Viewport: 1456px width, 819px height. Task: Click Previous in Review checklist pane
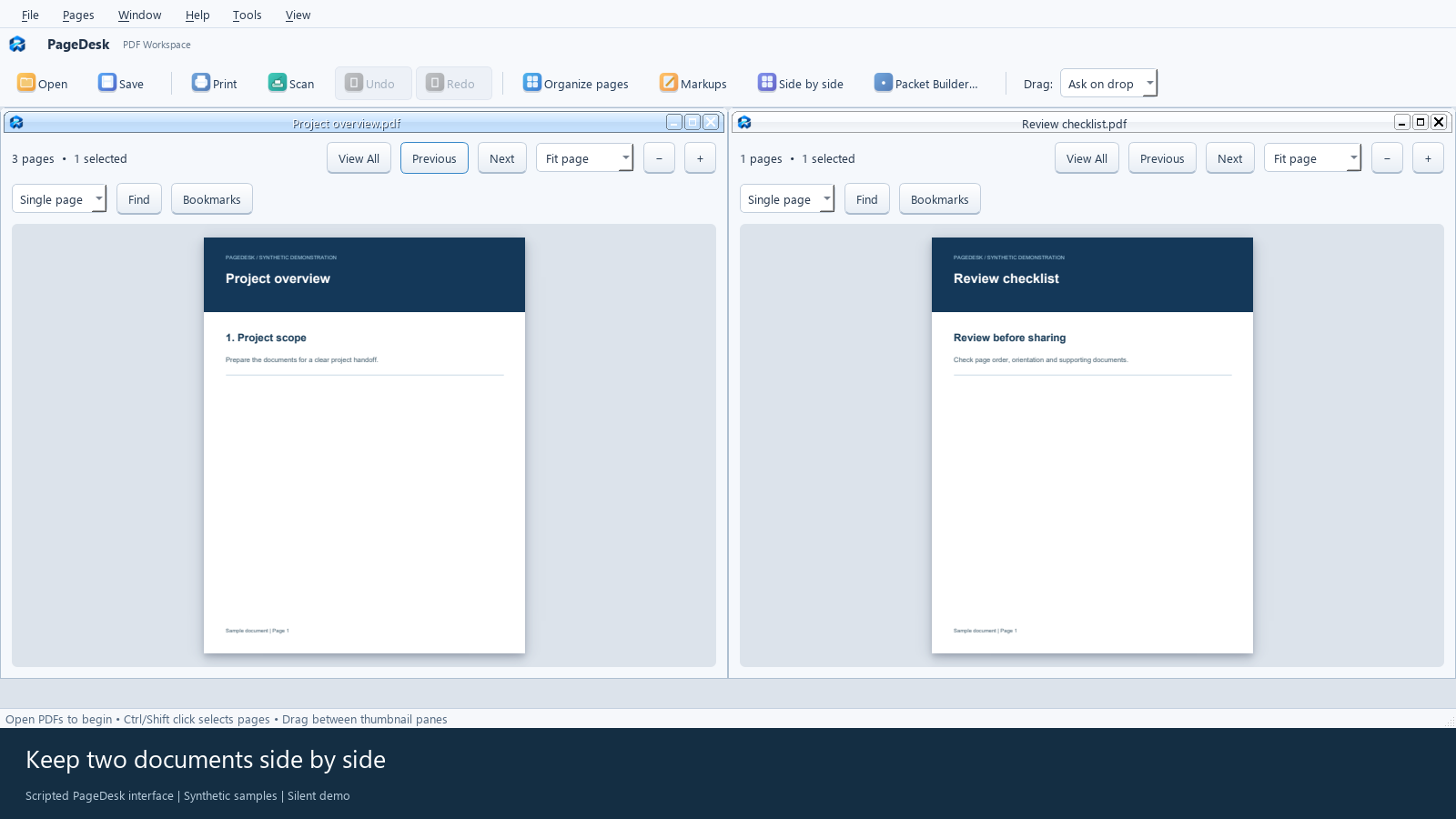click(1162, 158)
